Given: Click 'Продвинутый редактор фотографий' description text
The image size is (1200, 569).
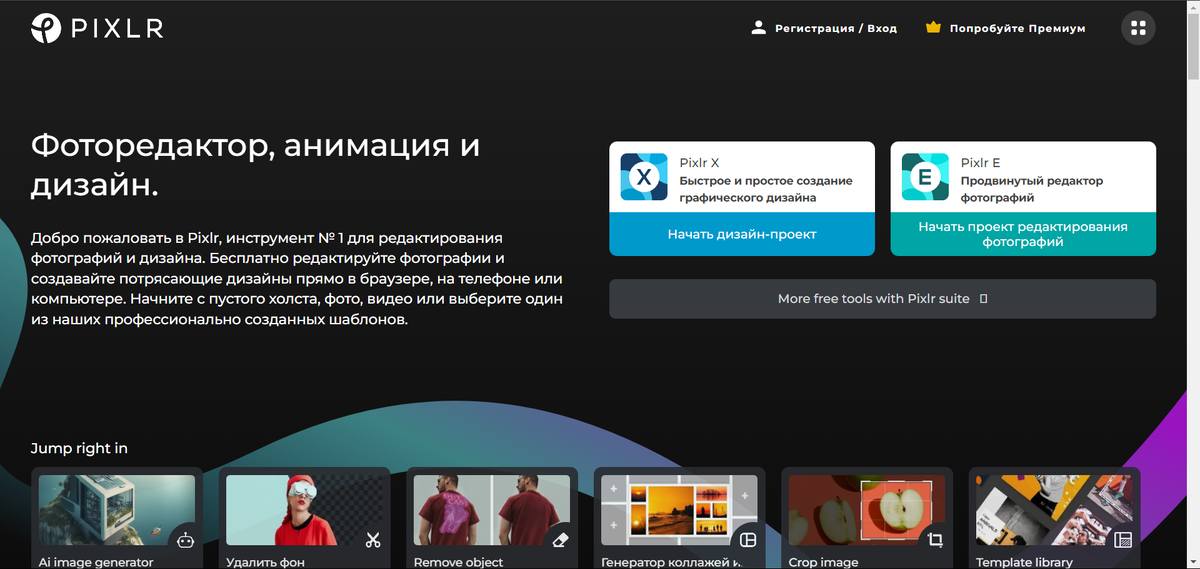Looking at the screenshot, I should click(1032, 189).
